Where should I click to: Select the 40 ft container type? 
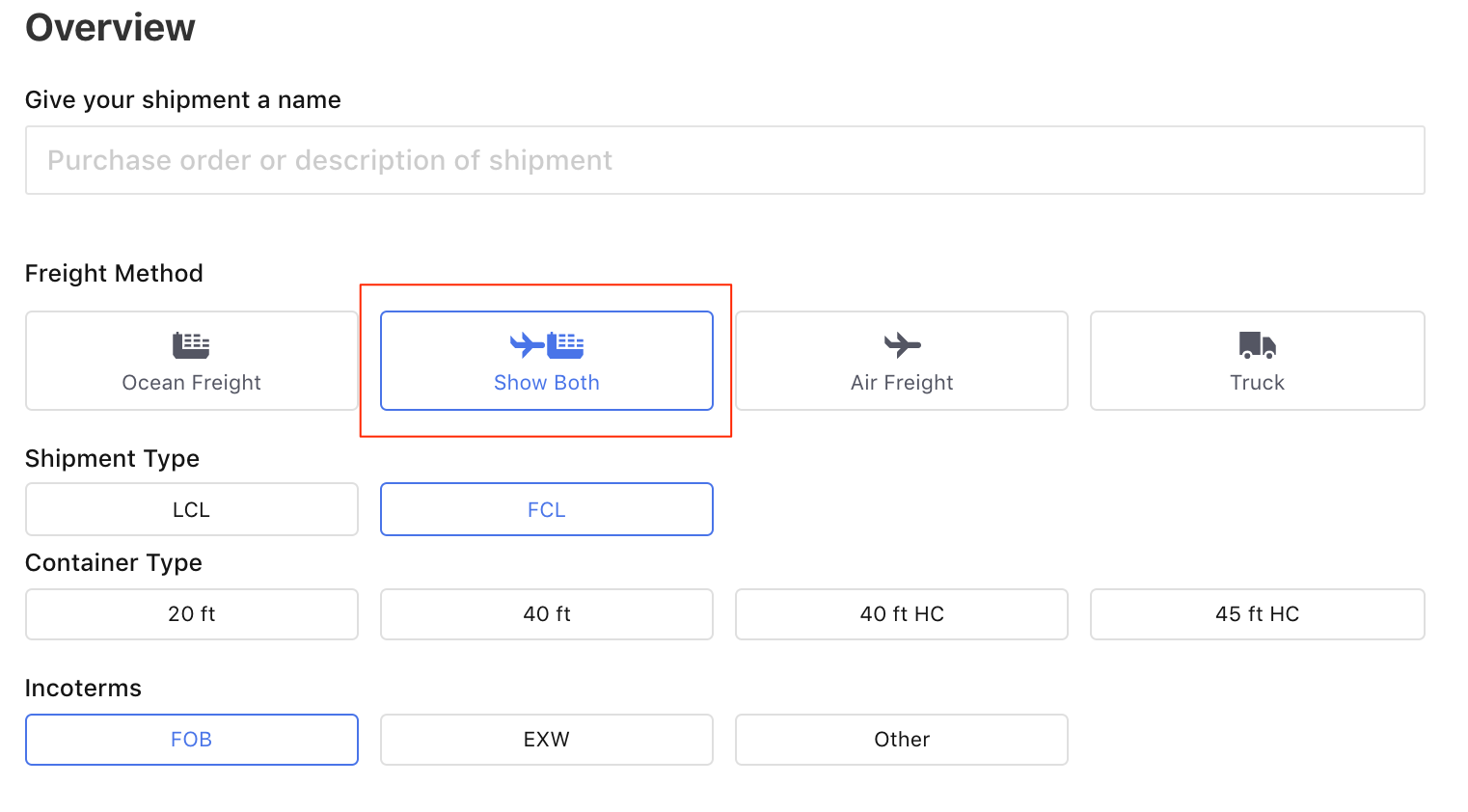pos(547,614)
